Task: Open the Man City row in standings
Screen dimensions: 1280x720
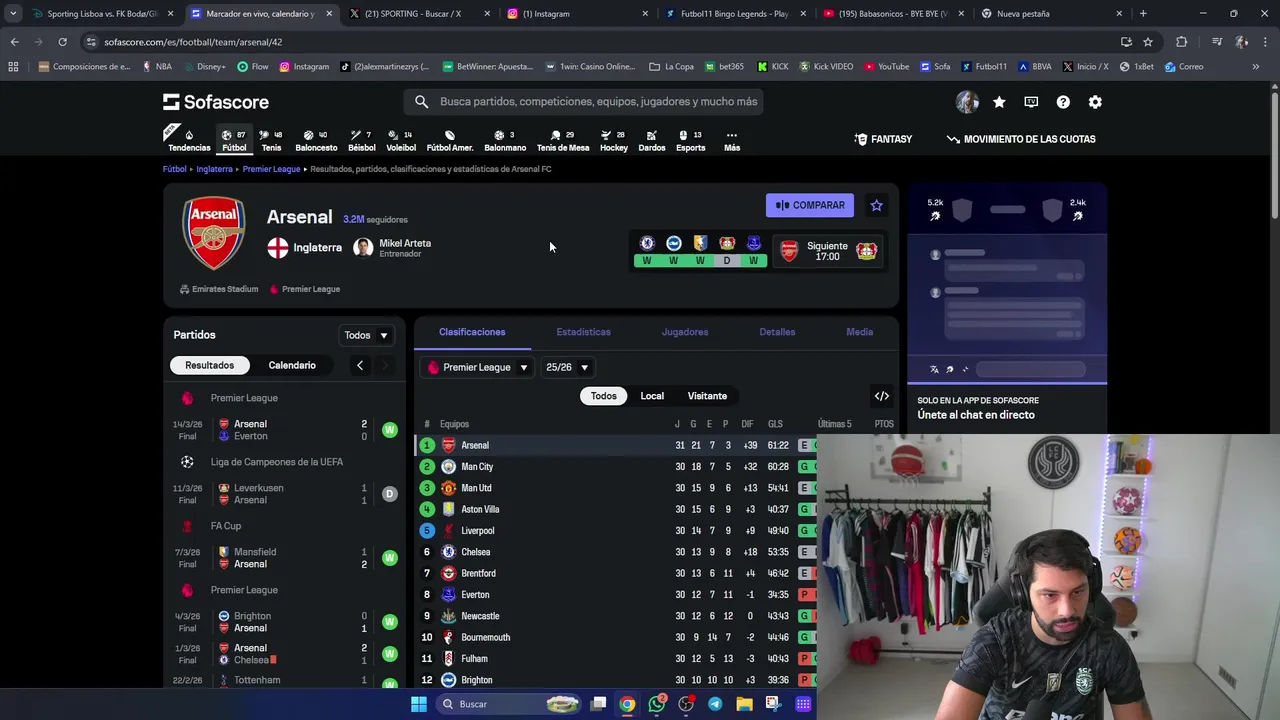Action: tap(616, 467)
